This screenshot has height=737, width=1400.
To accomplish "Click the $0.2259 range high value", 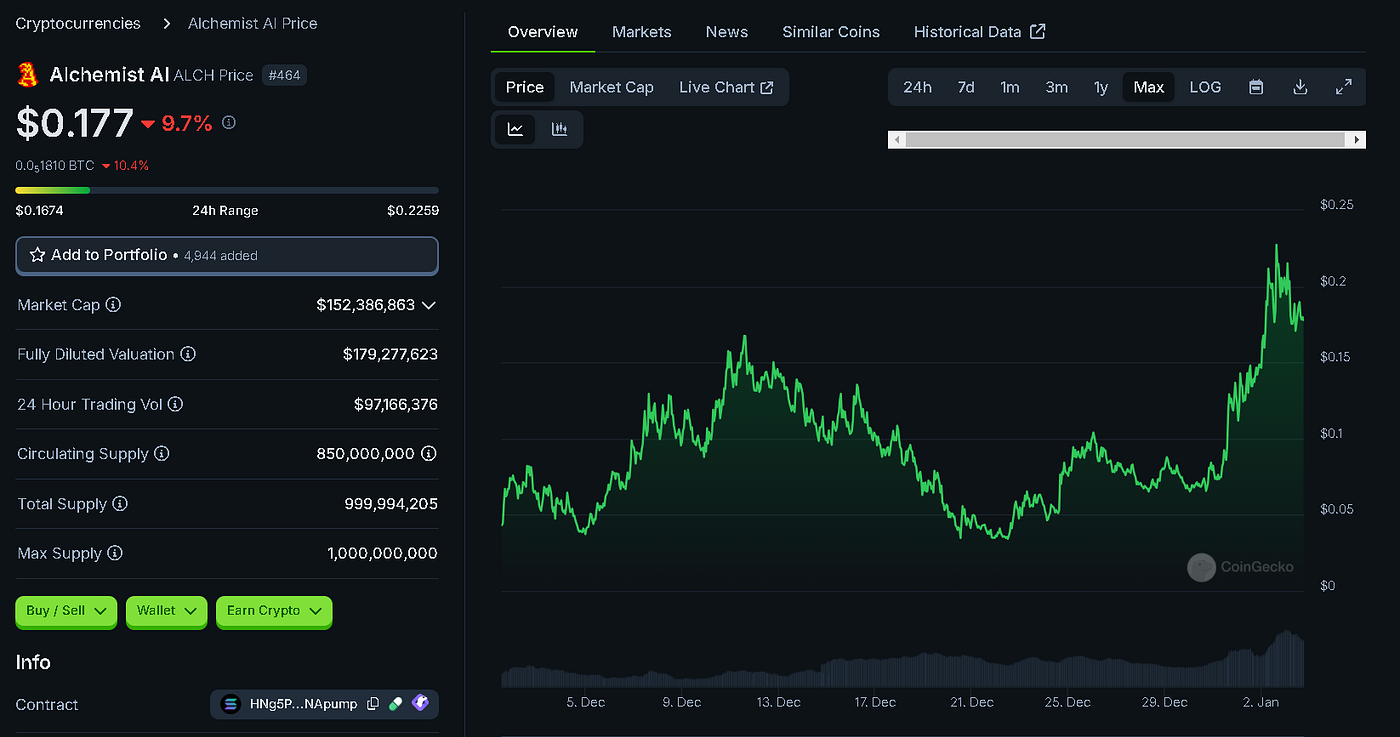I will pyautogui.click(x=413, y=211).
